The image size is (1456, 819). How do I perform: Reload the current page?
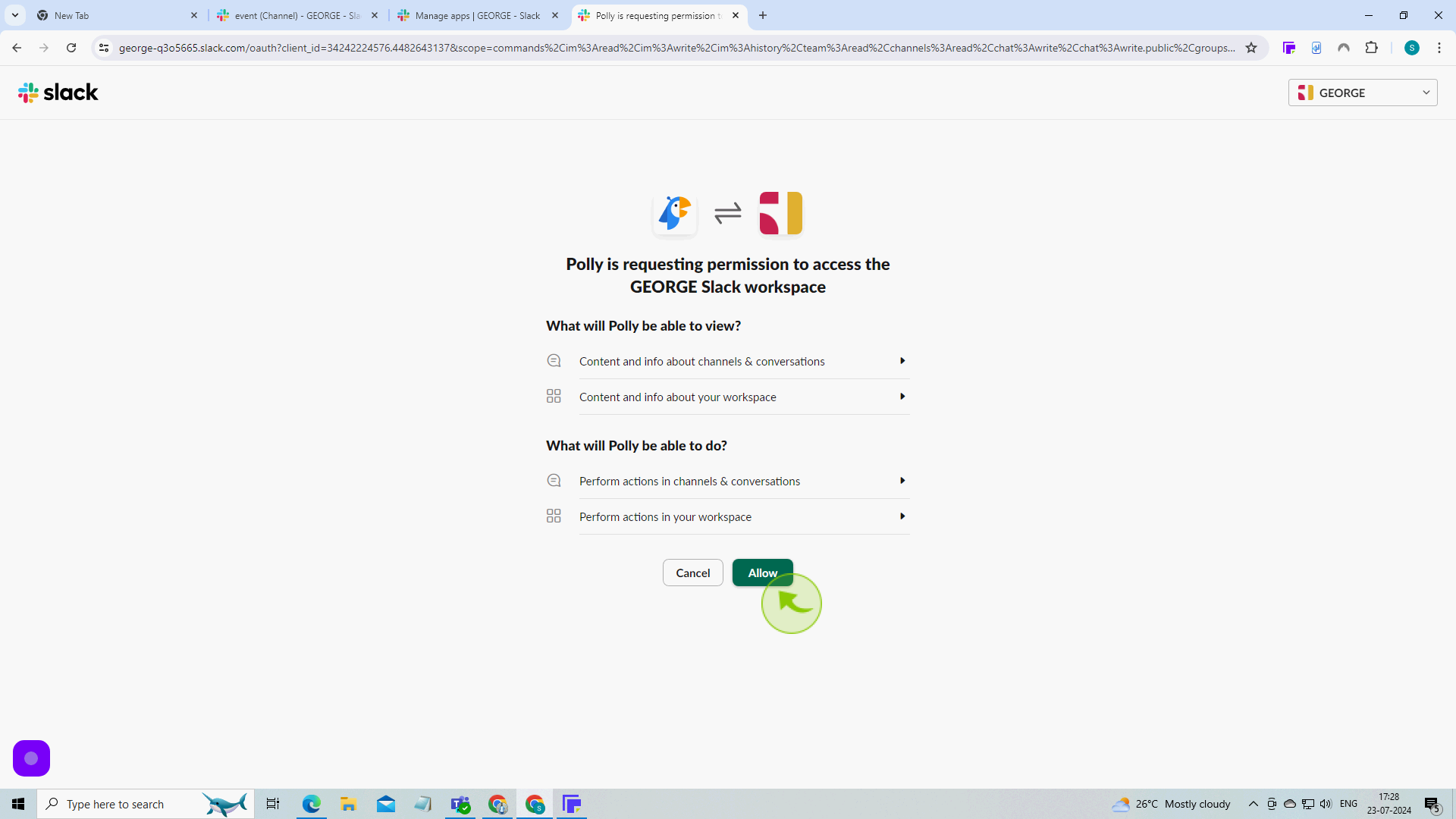(71, 48)
